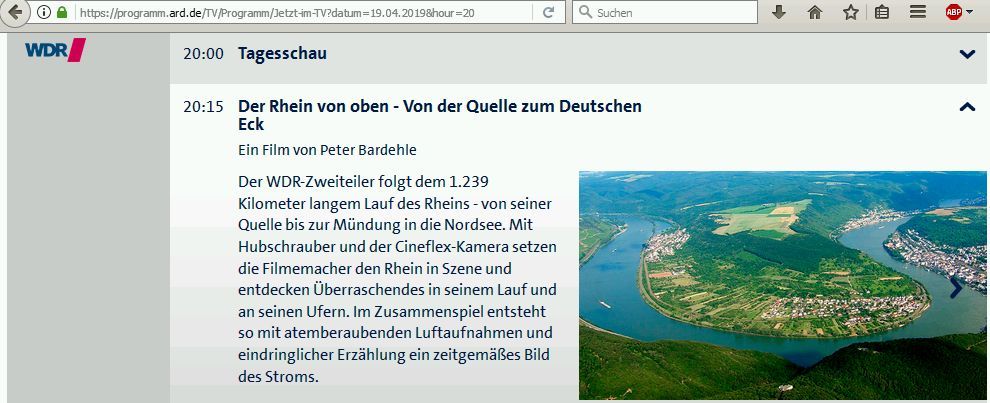Open the Tagesschau programme title
The image size is (990, 403).
[x=282, y=54]
